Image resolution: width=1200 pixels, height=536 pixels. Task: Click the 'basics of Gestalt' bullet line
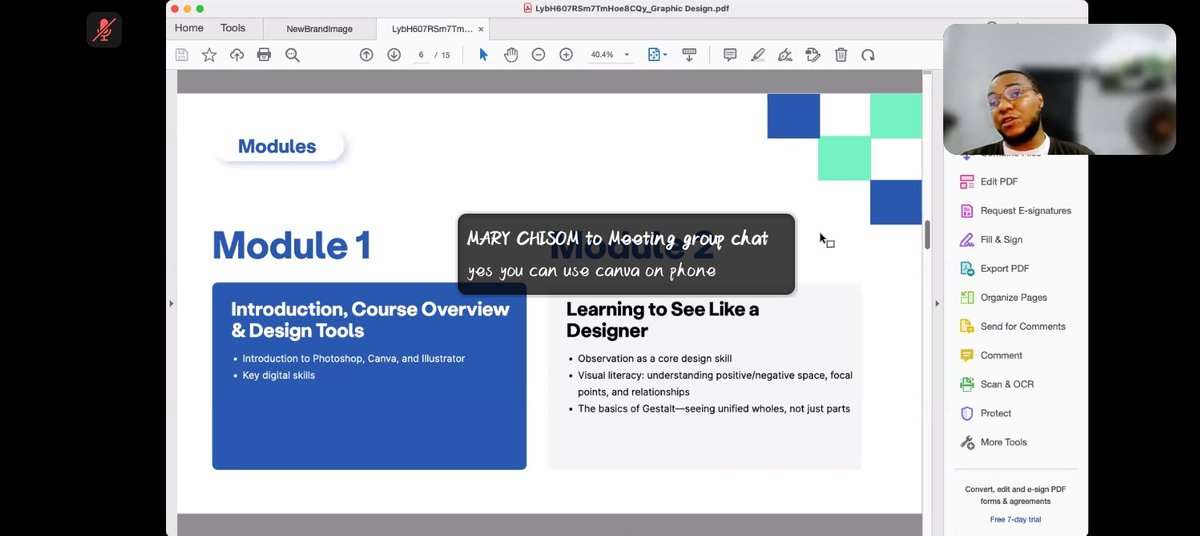[714, 409]
